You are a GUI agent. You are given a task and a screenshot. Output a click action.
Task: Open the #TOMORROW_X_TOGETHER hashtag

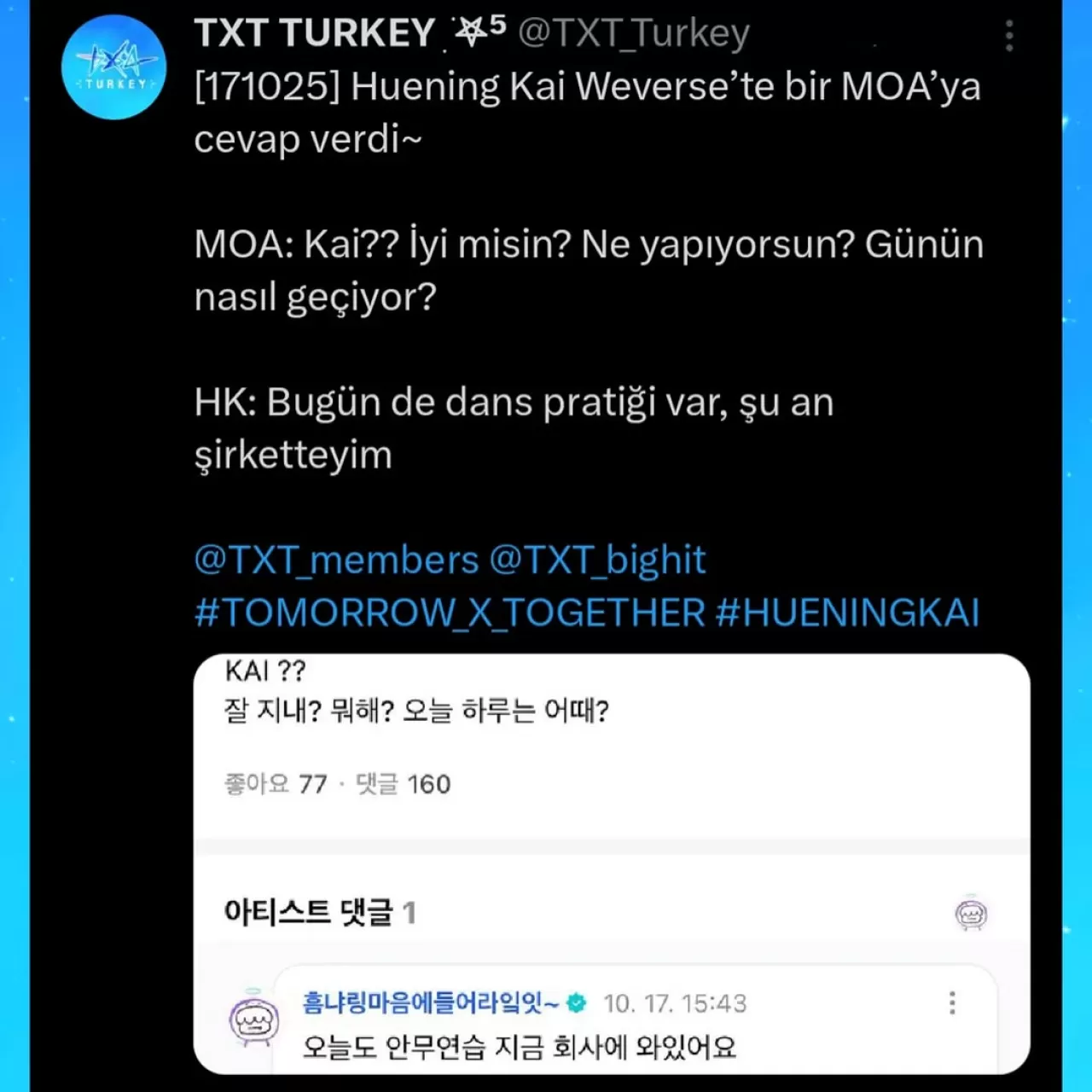[x=450, y=613]
